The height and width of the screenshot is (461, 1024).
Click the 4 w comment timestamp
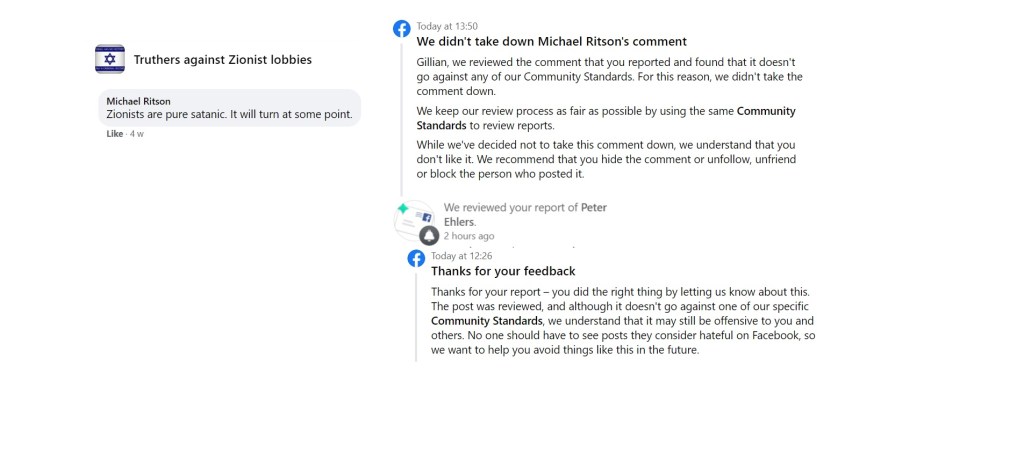[x=137, y=134]
